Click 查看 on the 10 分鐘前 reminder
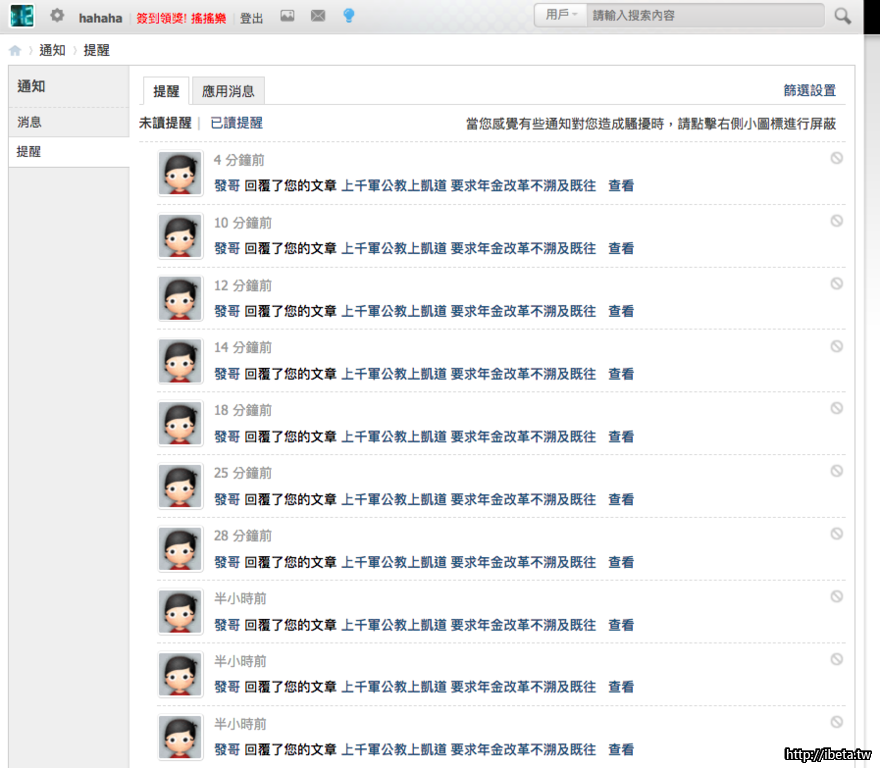Screen dimensions: 880x768 click(621, 248)
